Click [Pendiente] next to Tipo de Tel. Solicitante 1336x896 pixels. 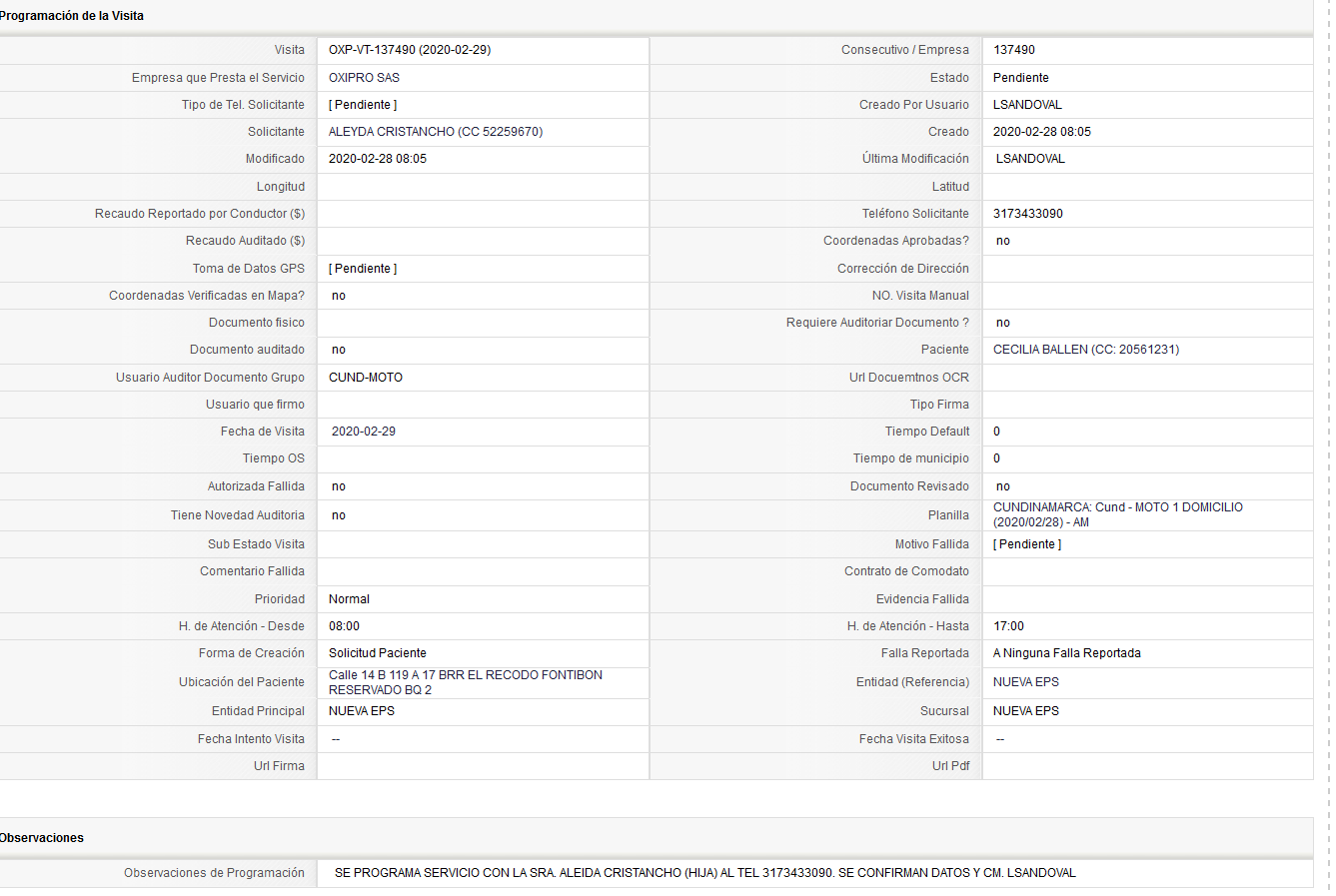363,105
